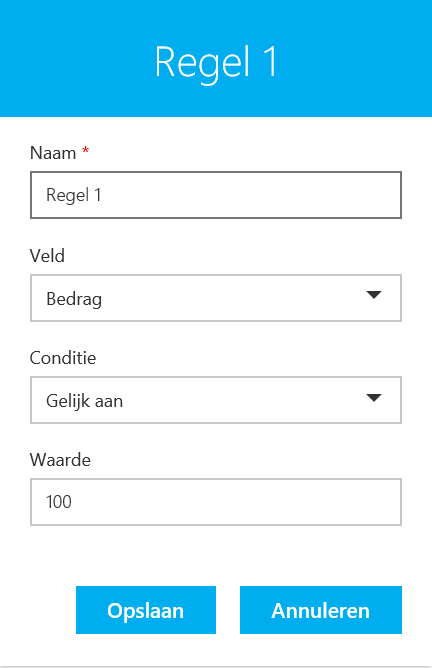Click the Naam field label
The height and width of the screenshot is (668, 432).
(53, 153)
